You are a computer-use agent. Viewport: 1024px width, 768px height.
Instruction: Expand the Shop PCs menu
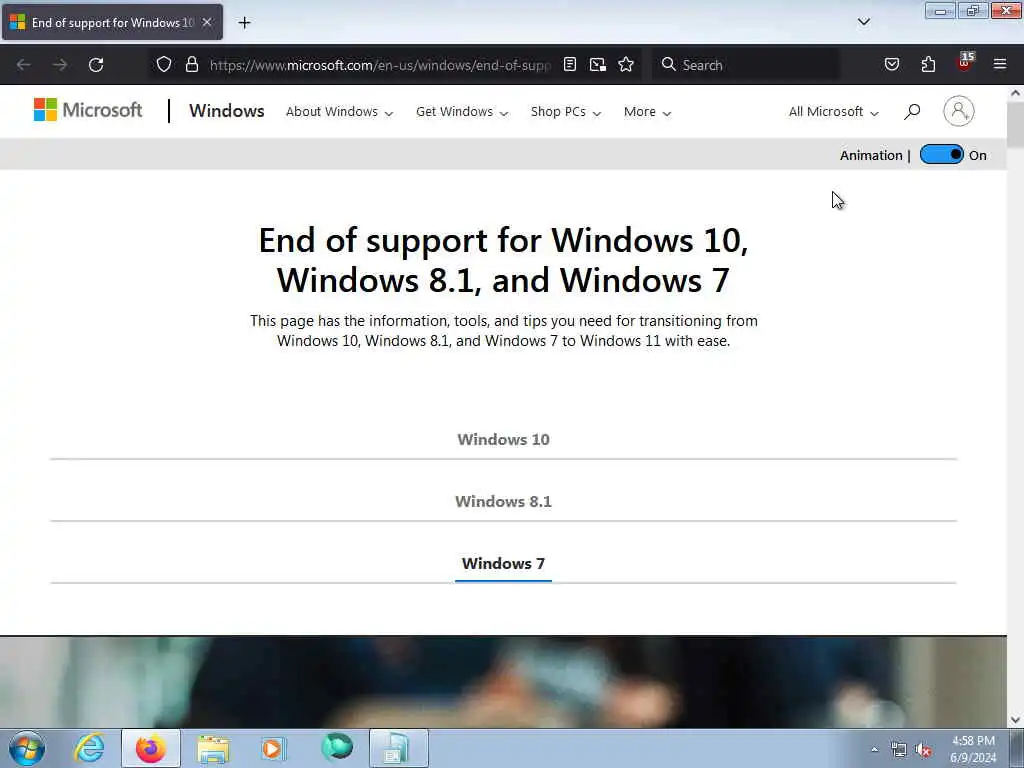[x=566, y=112]
